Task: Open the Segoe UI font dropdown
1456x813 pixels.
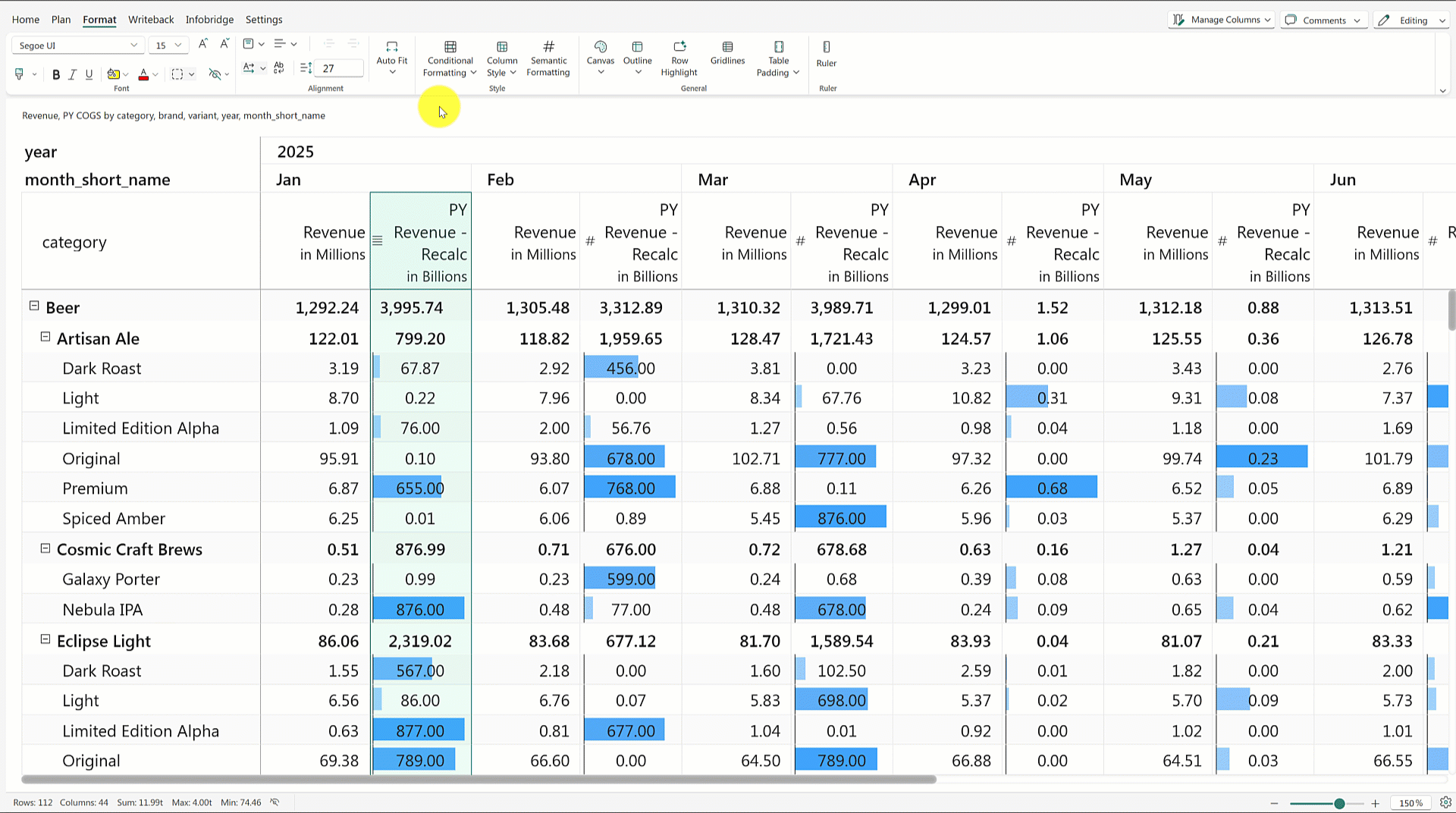Action: (77, 46)
